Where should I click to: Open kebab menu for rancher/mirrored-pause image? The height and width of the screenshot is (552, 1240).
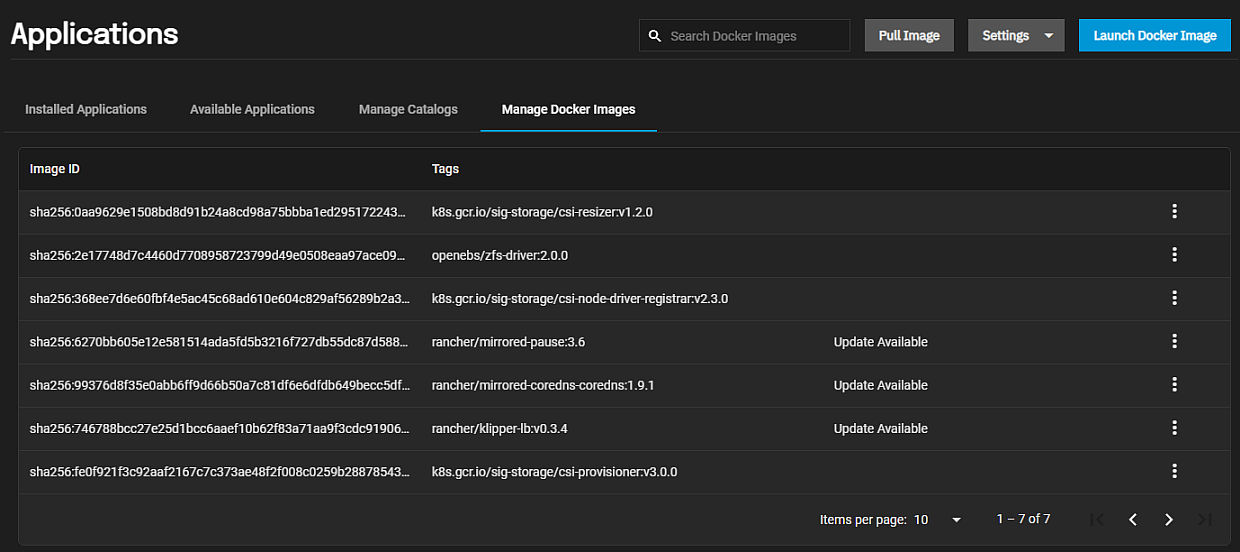coord(1174,342)
